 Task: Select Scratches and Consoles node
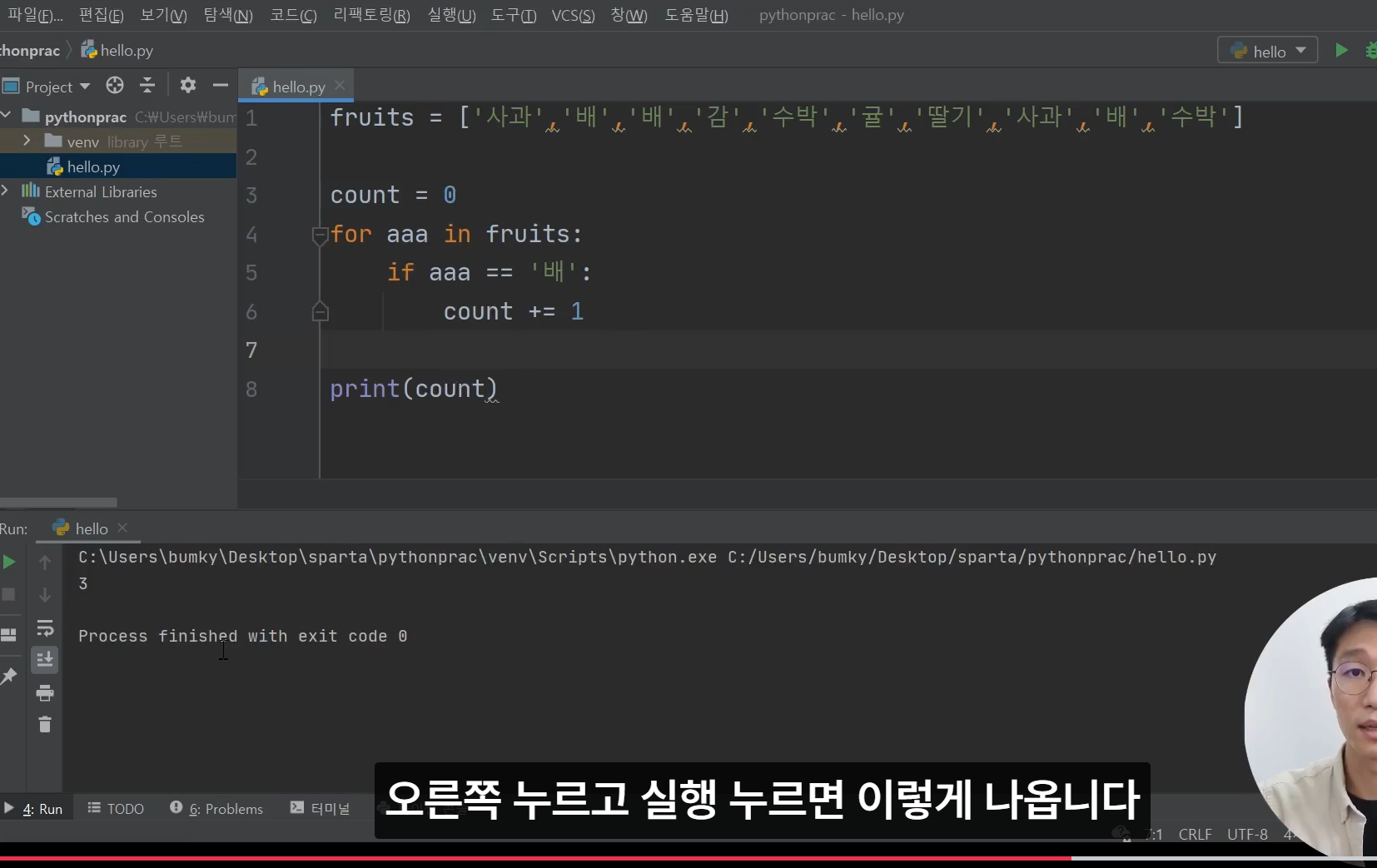(x=113, y=216)
